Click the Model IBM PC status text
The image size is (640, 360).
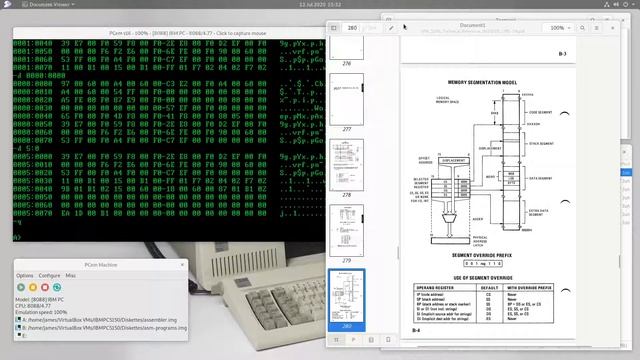(40, 300)
